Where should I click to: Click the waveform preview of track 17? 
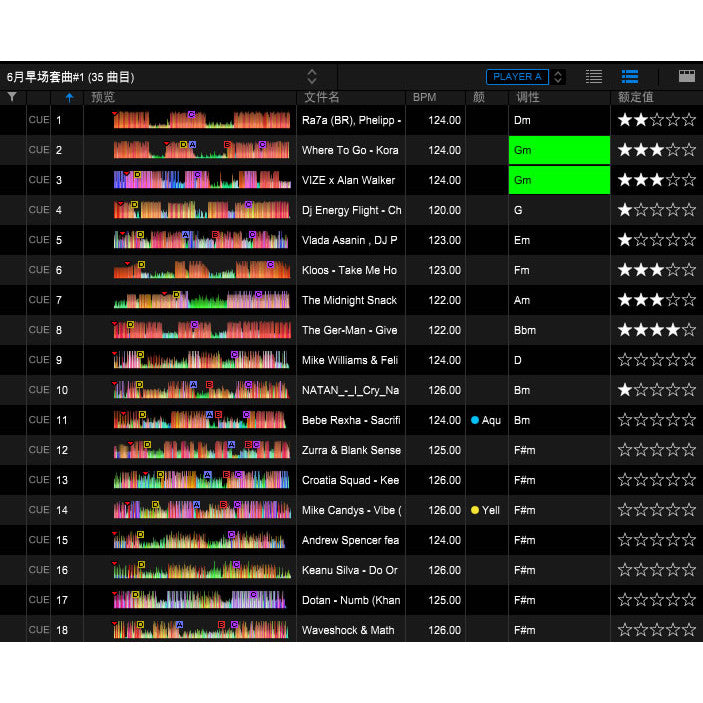tap(201, 599)
